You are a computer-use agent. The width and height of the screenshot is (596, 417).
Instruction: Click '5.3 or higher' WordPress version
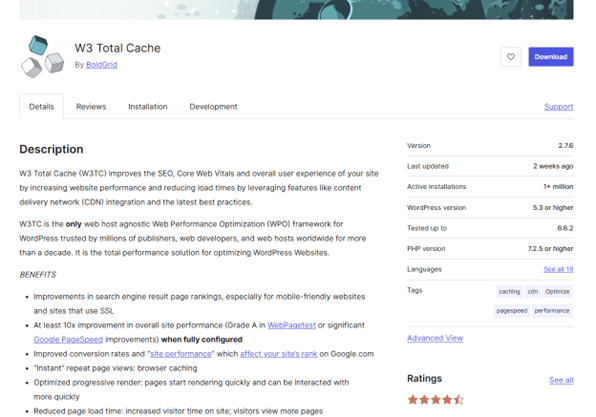click(553, 208)
